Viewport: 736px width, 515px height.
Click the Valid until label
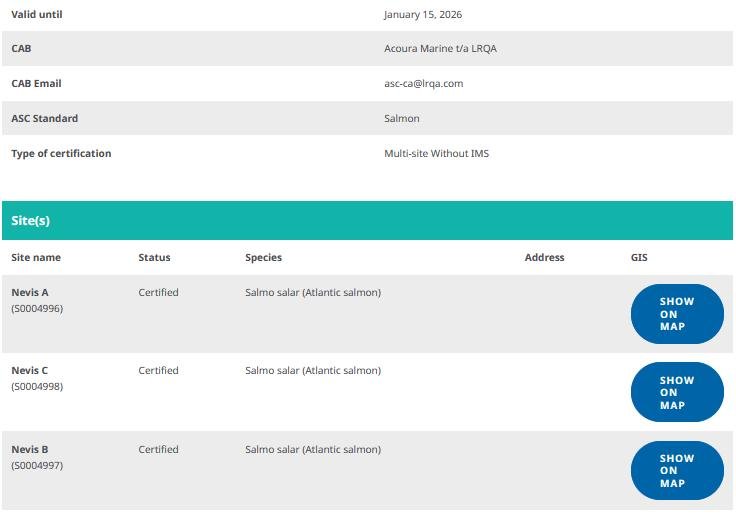click(x=37, y=15)
